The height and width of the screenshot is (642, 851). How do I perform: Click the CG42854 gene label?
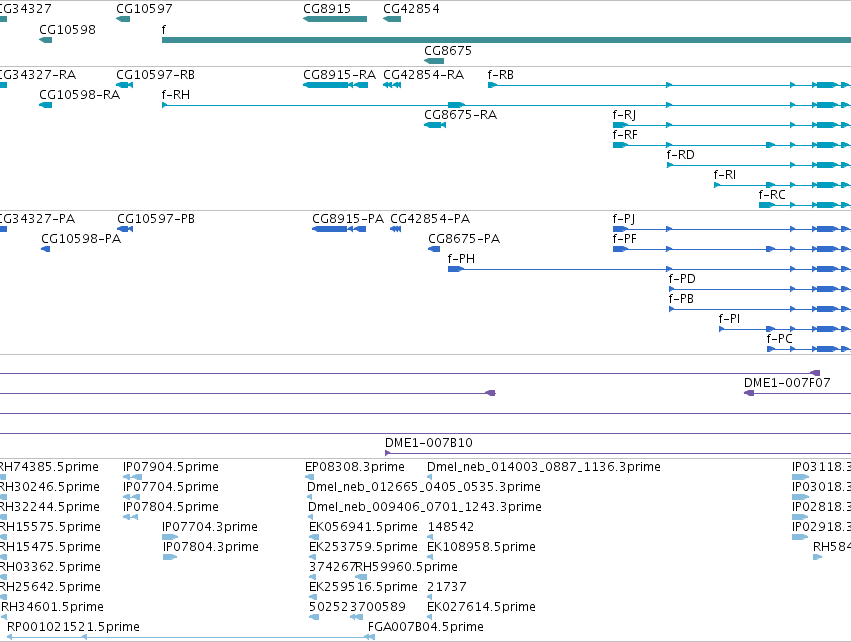pyautogui.click(x=411, y=9)
